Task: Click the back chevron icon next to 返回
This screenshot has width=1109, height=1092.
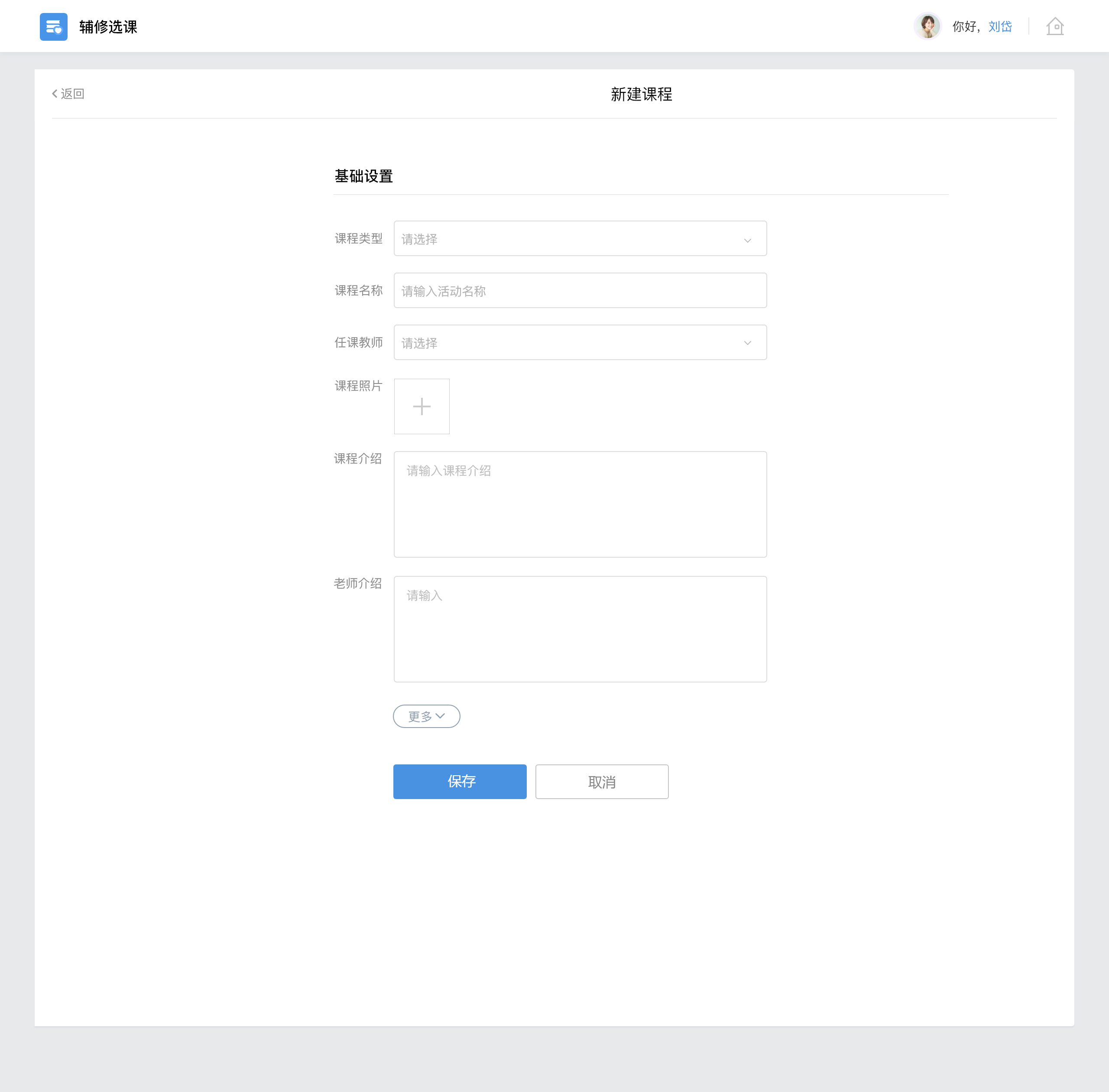Action: [x=55, y=94]
